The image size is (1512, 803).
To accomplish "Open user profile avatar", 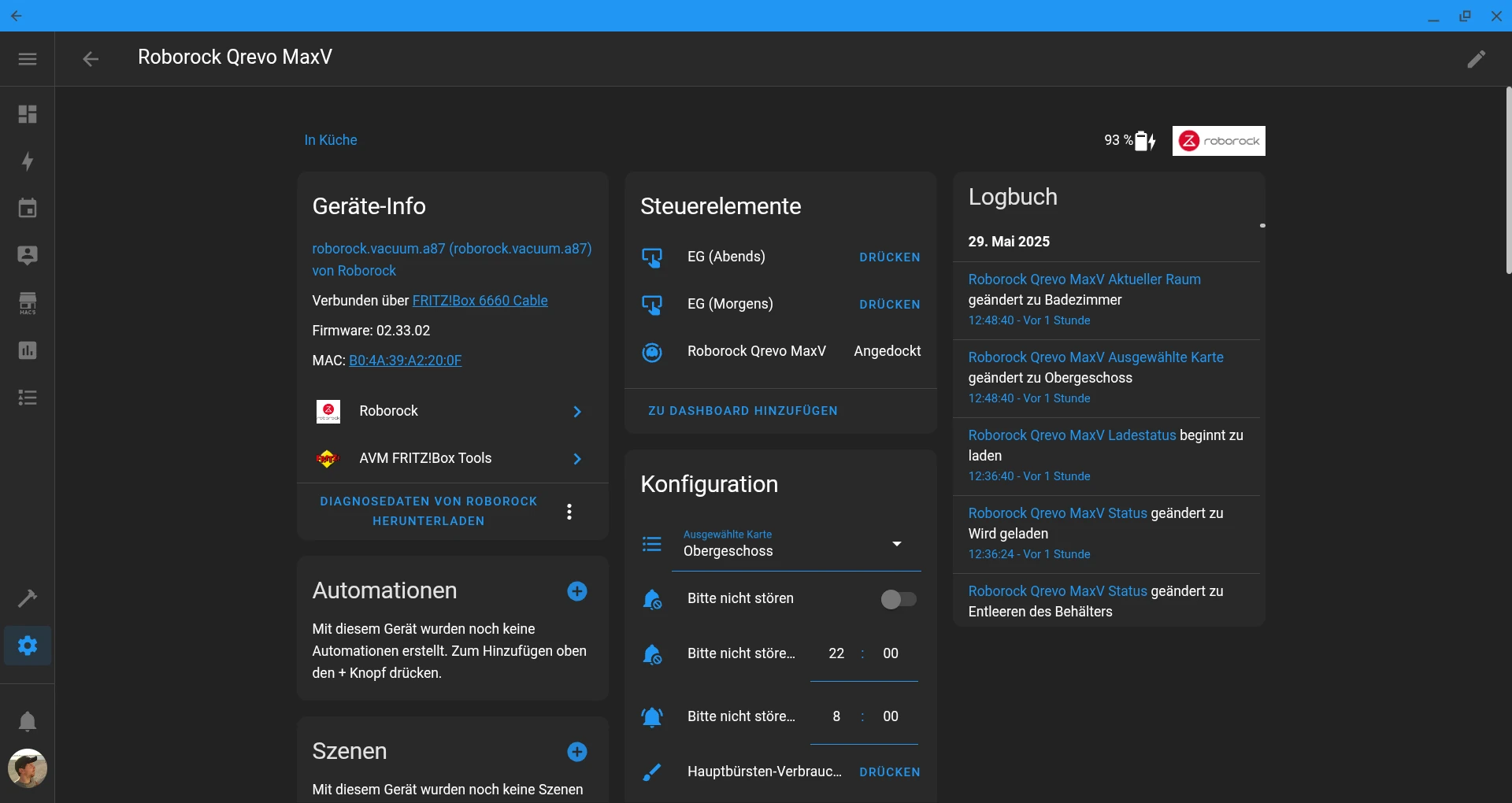I will point(28,768).
